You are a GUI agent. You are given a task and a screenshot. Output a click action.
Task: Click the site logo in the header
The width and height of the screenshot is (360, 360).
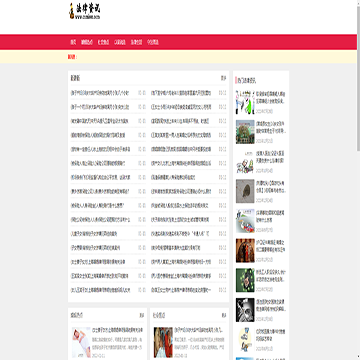pos(85,11)
